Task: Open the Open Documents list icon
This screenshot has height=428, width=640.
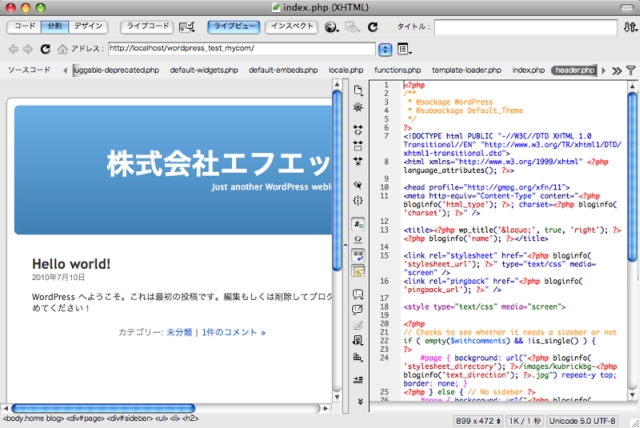Action: (x=358, y=90)
